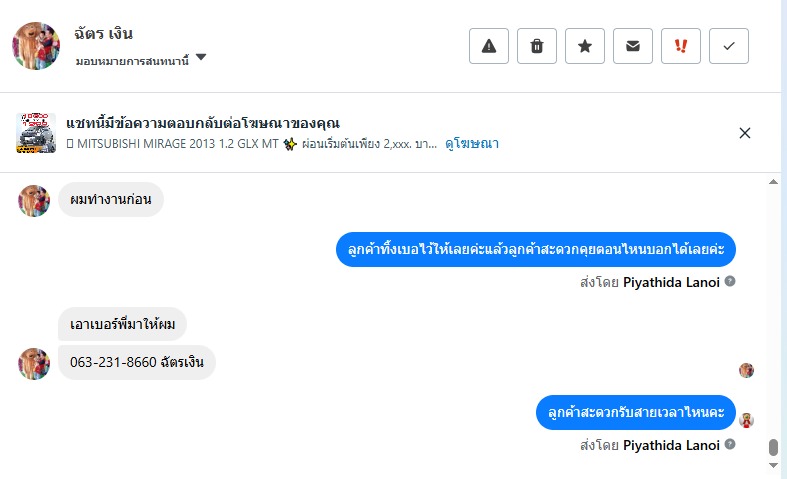Click the seen-by avatar beside phone message

[x=746, y=370]
